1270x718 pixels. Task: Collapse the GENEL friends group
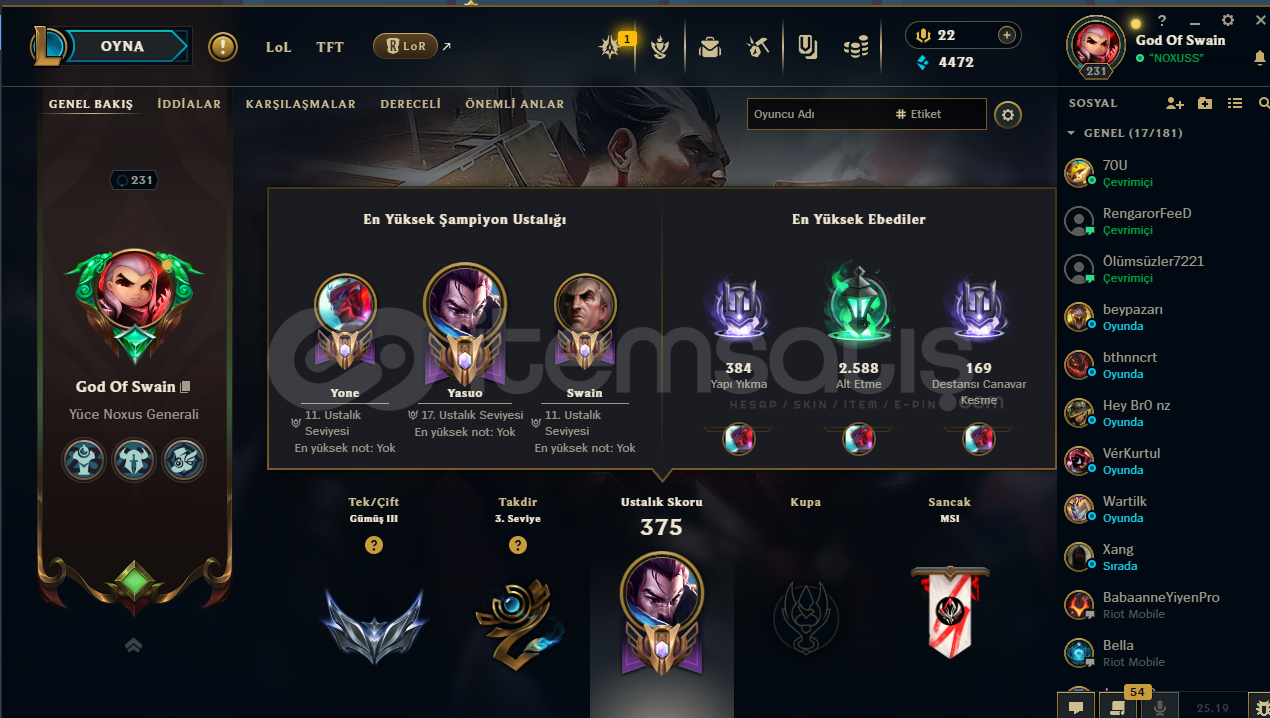click(1071, 133)
